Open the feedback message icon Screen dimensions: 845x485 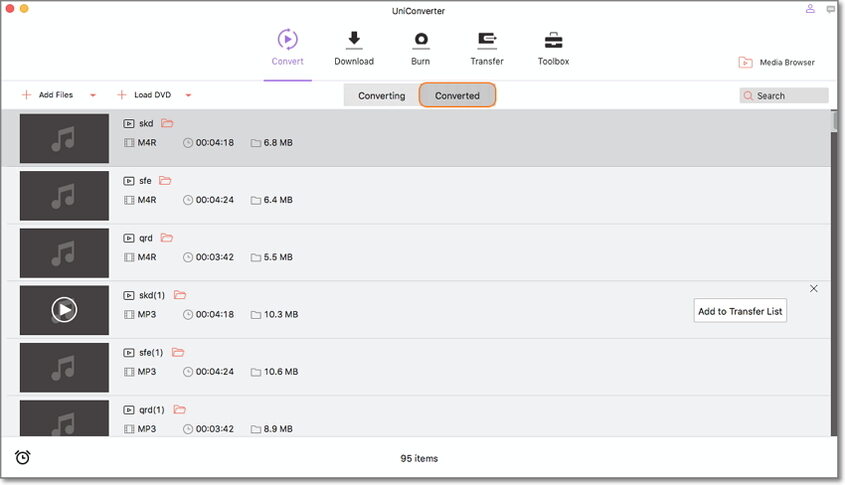coord(830,9)
